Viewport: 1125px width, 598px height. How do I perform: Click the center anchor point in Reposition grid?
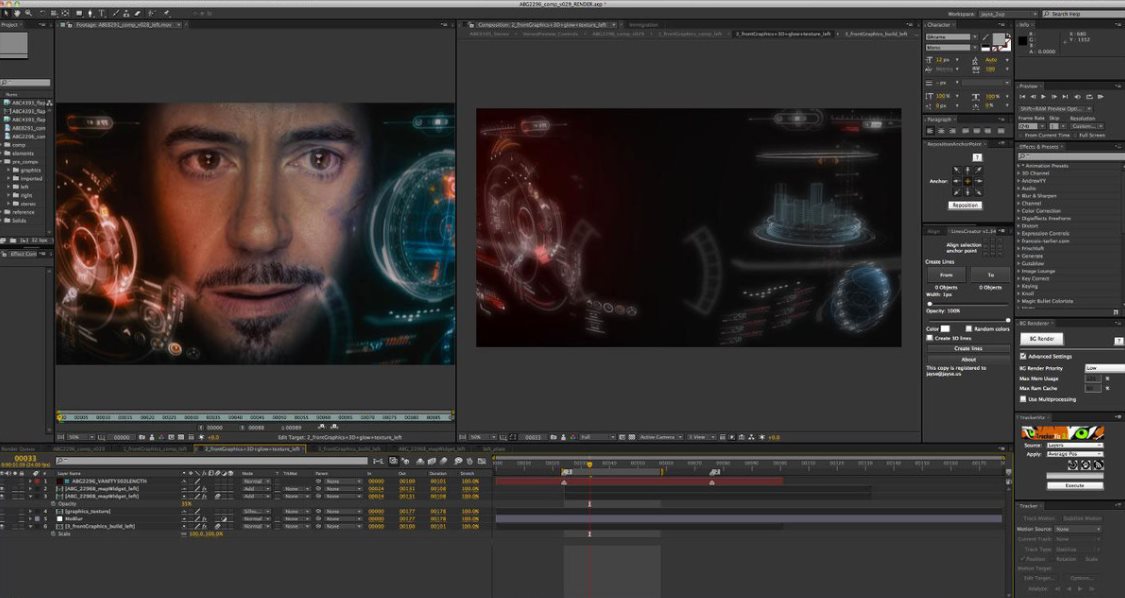[967, 181]
